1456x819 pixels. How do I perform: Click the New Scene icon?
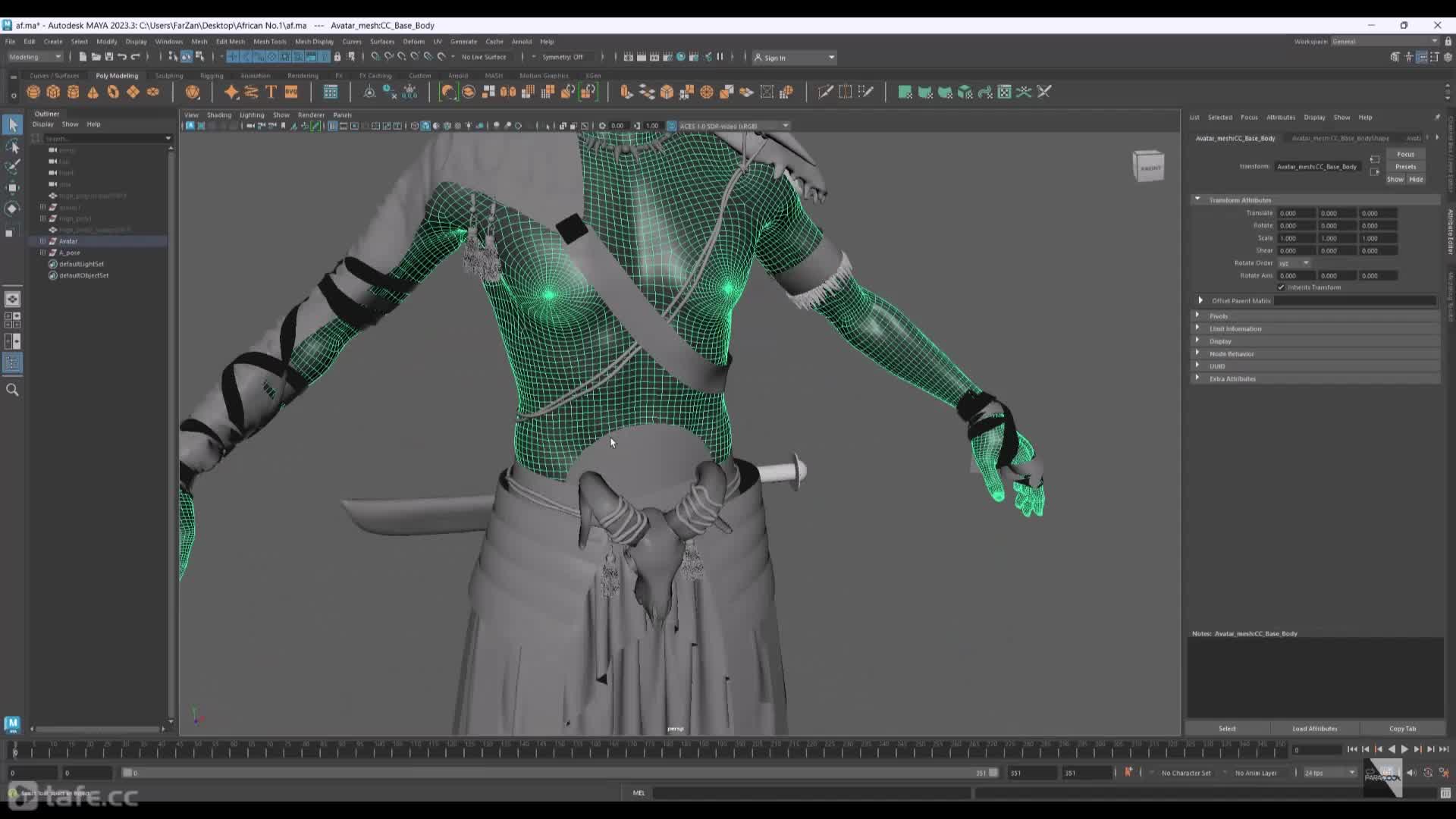point(83,57)
